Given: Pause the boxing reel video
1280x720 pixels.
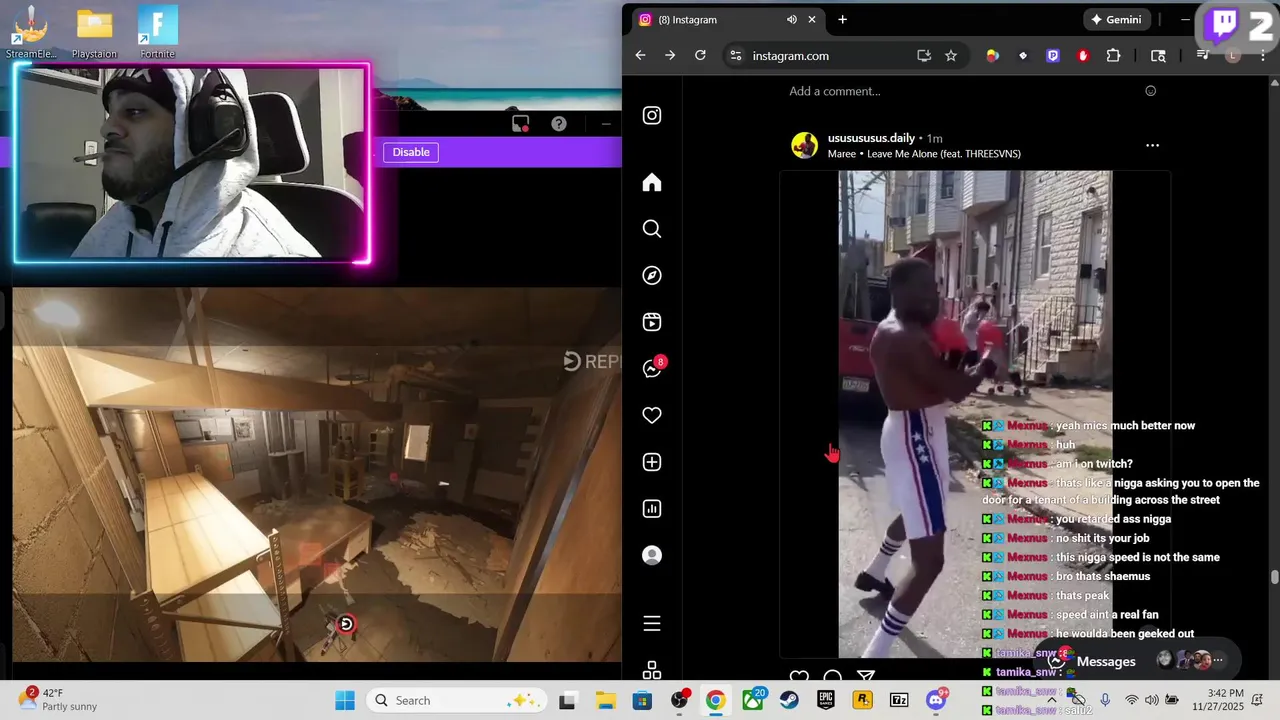Looking at the screenshot, I should (975, 414).
